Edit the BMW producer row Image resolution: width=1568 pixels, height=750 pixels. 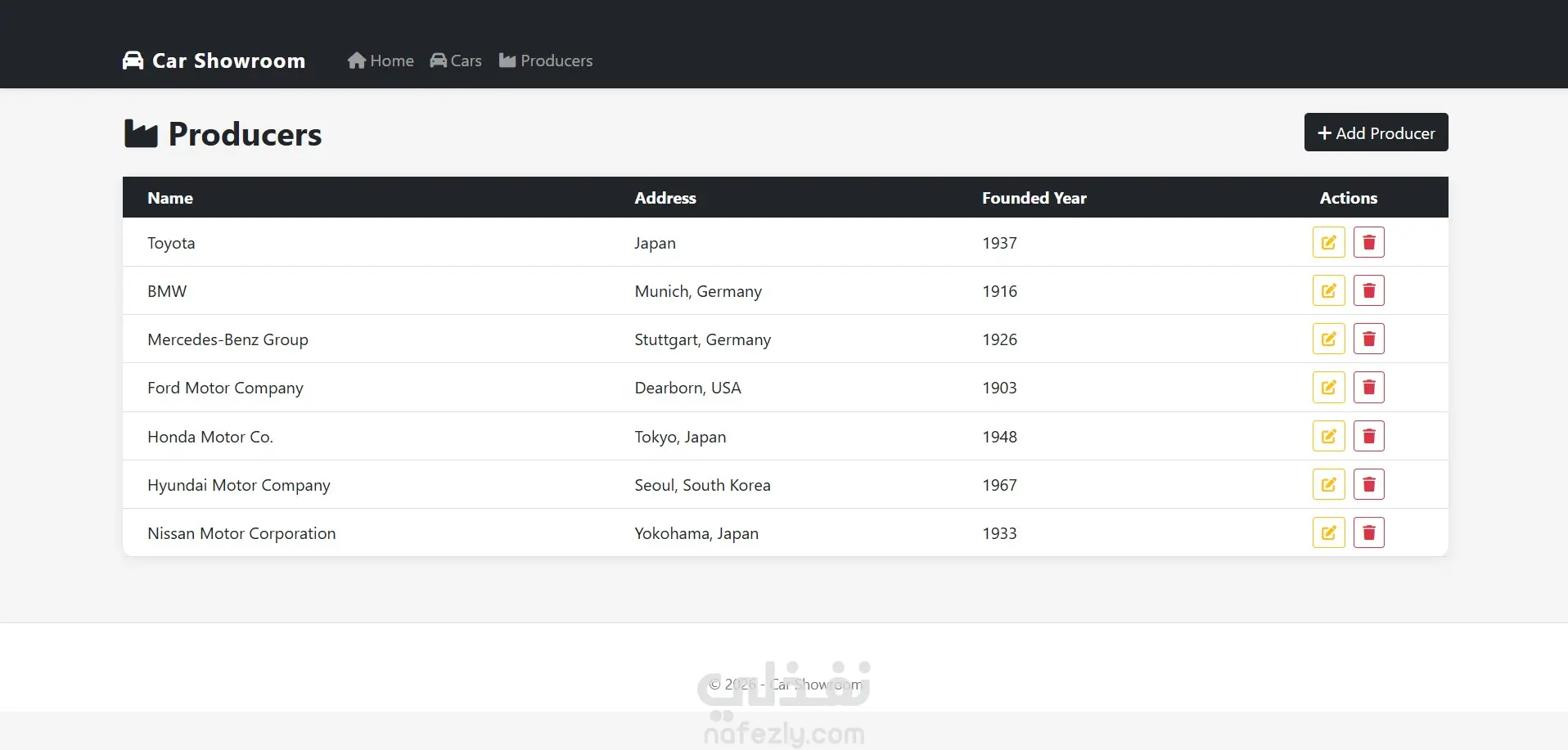[1328, 290]
